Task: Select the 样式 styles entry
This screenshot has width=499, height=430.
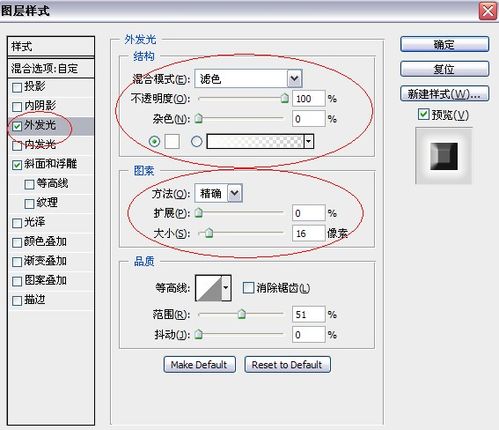Action: (x=51, y=46)
